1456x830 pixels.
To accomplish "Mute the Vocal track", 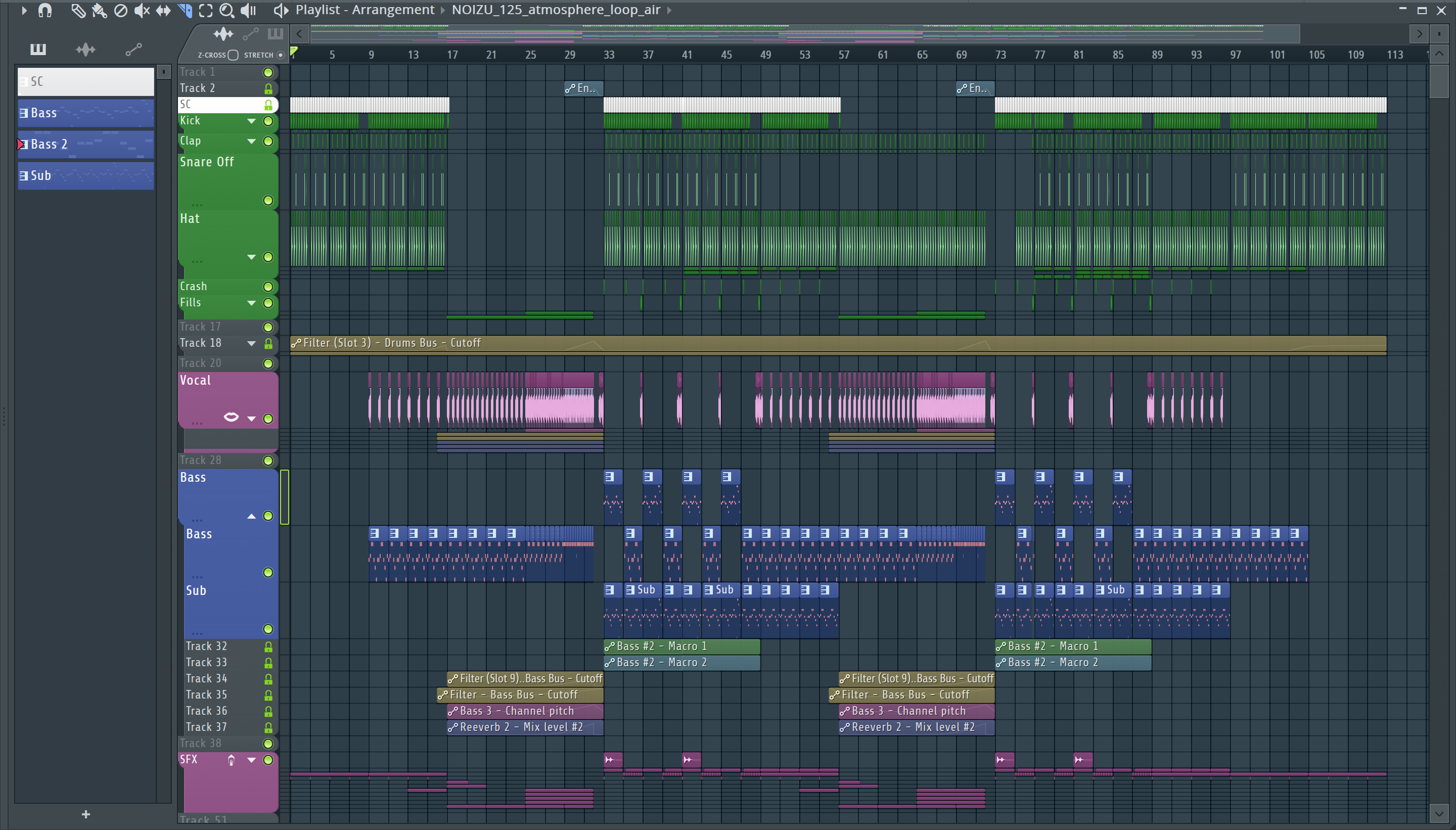I will 268,419.
